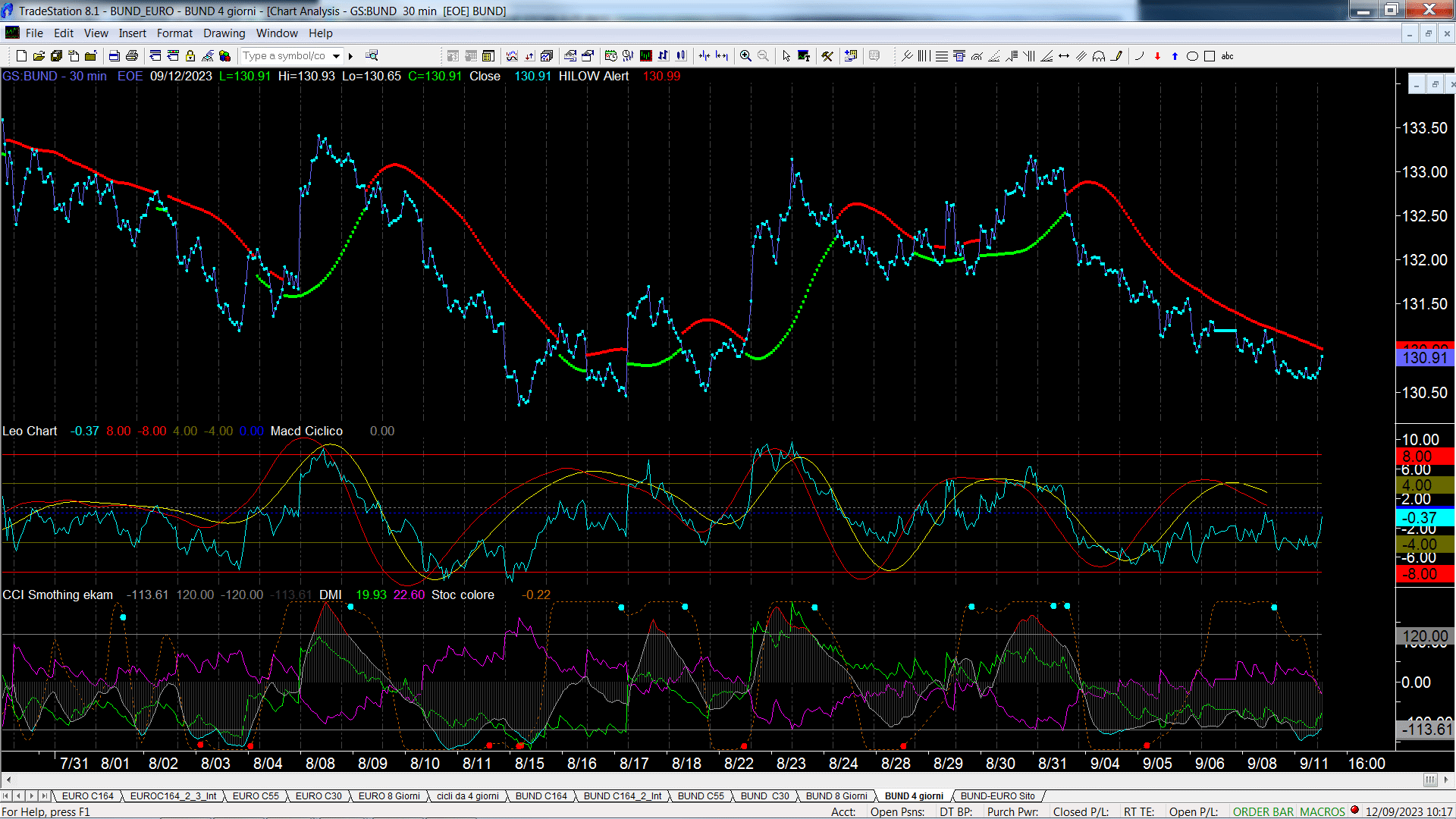The width and height of the screenshot is (1456, 819).
Task: Switch to the cicli da 4 giorni tab
Action: (468, 795)
